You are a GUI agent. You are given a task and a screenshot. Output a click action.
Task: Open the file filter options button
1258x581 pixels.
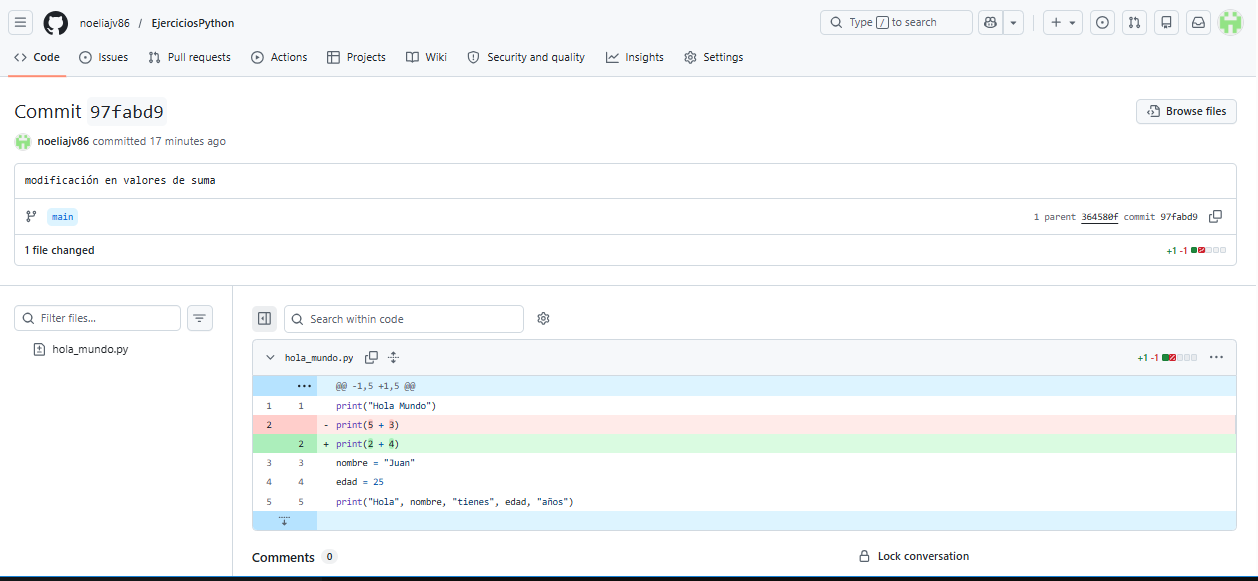[x=200, y=318]
